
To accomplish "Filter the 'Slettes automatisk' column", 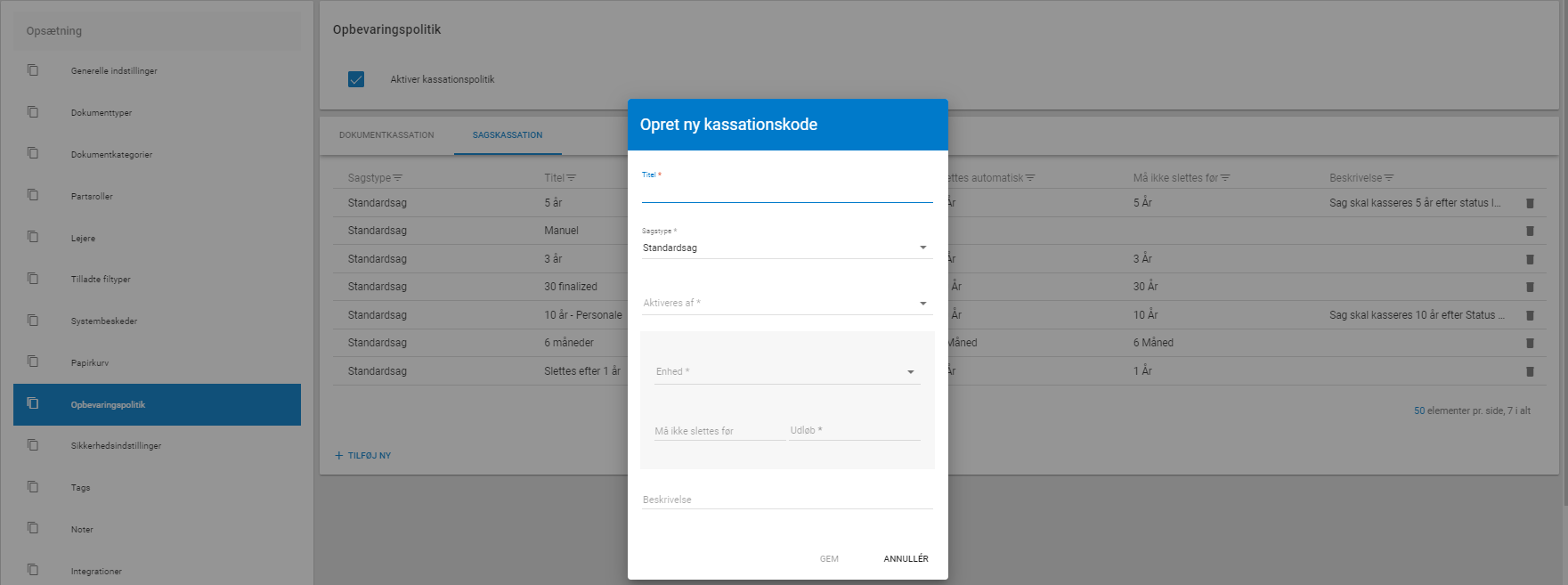I will [x=1030, y=178].
